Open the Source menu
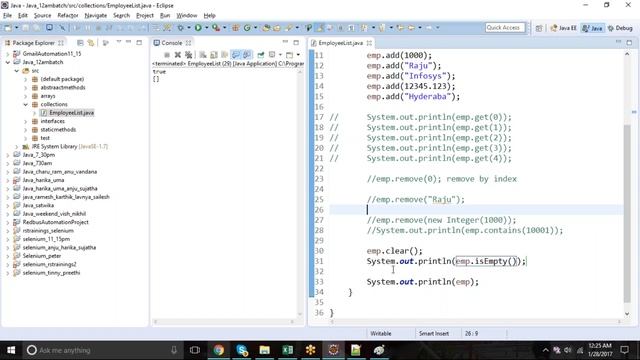640x360 pixels. click(42, 16)
